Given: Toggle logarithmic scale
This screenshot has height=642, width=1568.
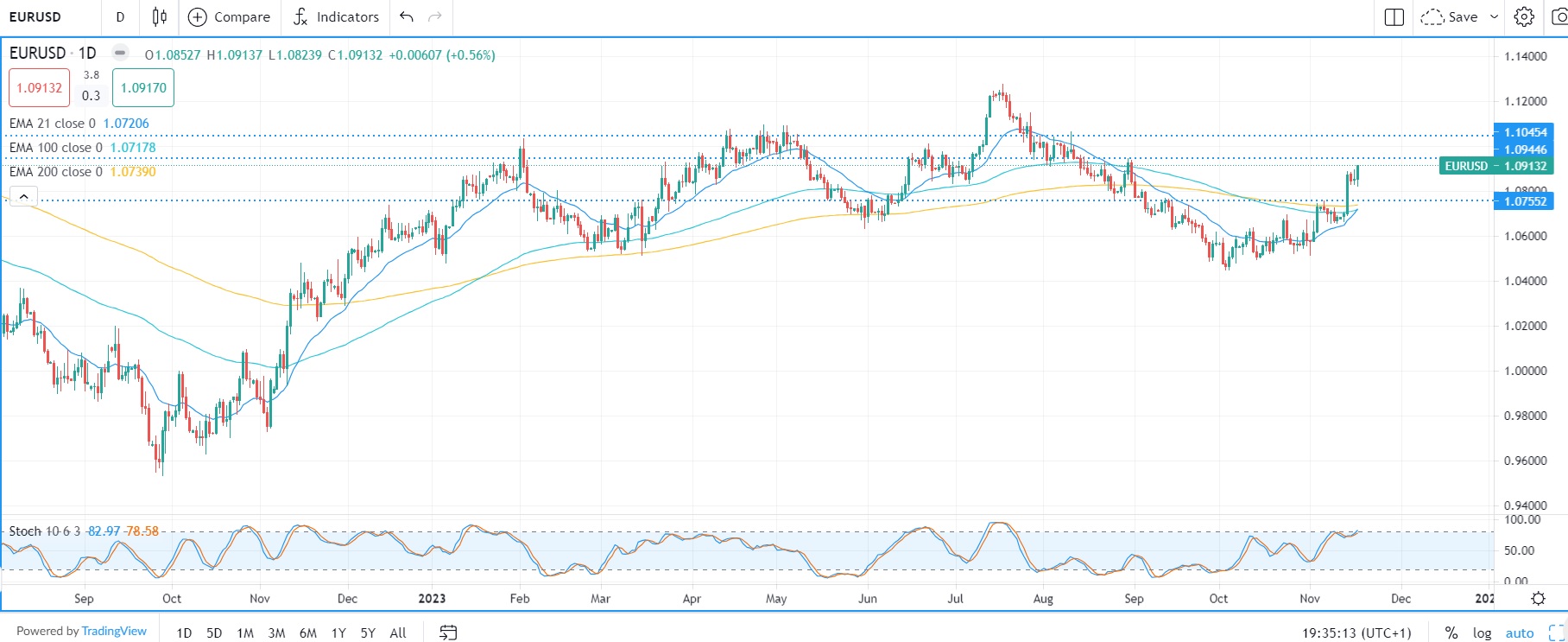Looking at the screenshot, I should click(1482, 632).
